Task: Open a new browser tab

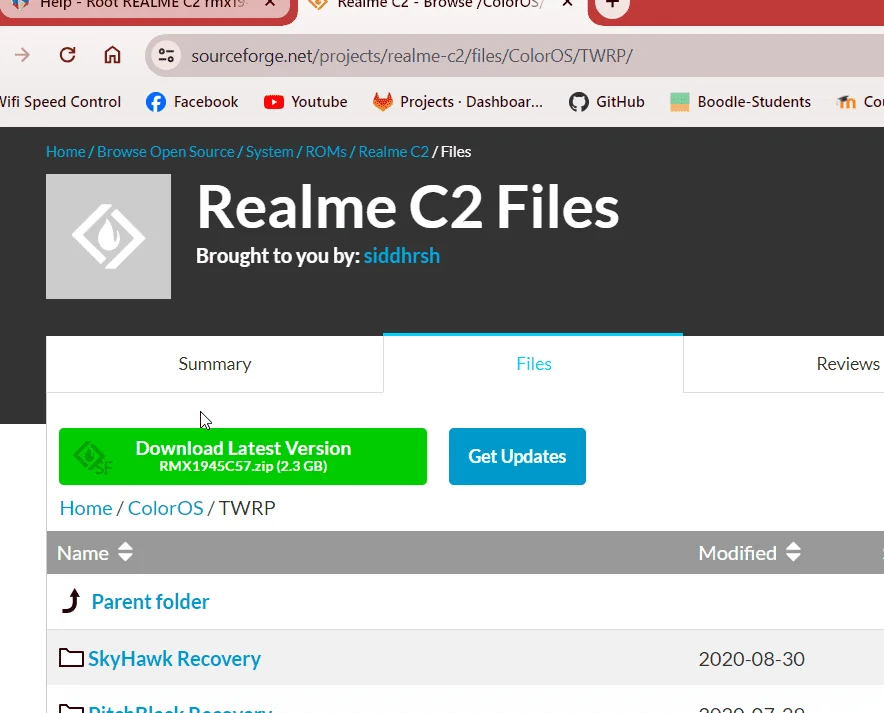Action: pos(613,5)
